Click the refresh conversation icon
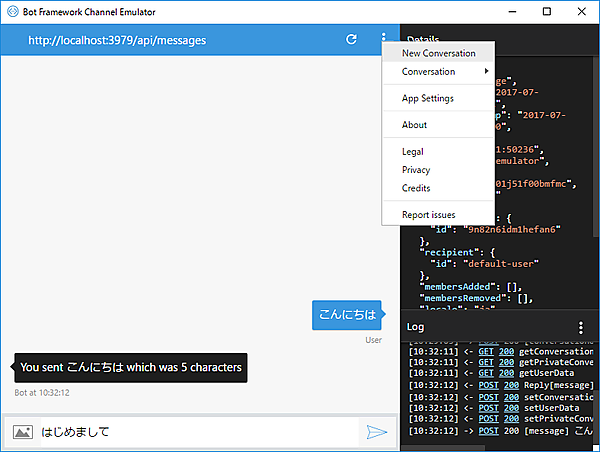 pos(351,39)
